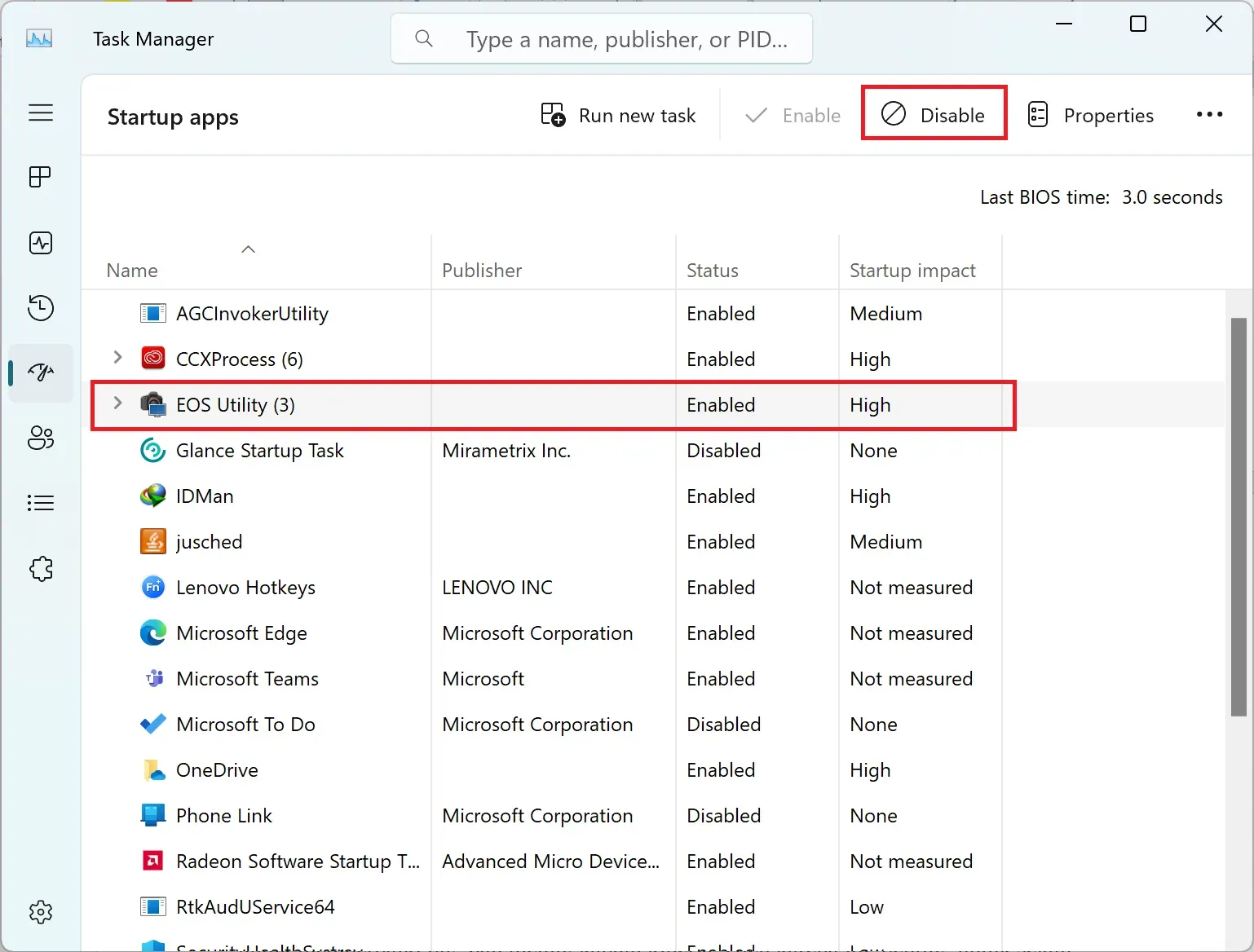Select the Microsoft To Do row name
The width and height of the screenshot is (1254, 952).
click(x=245, y=724)
